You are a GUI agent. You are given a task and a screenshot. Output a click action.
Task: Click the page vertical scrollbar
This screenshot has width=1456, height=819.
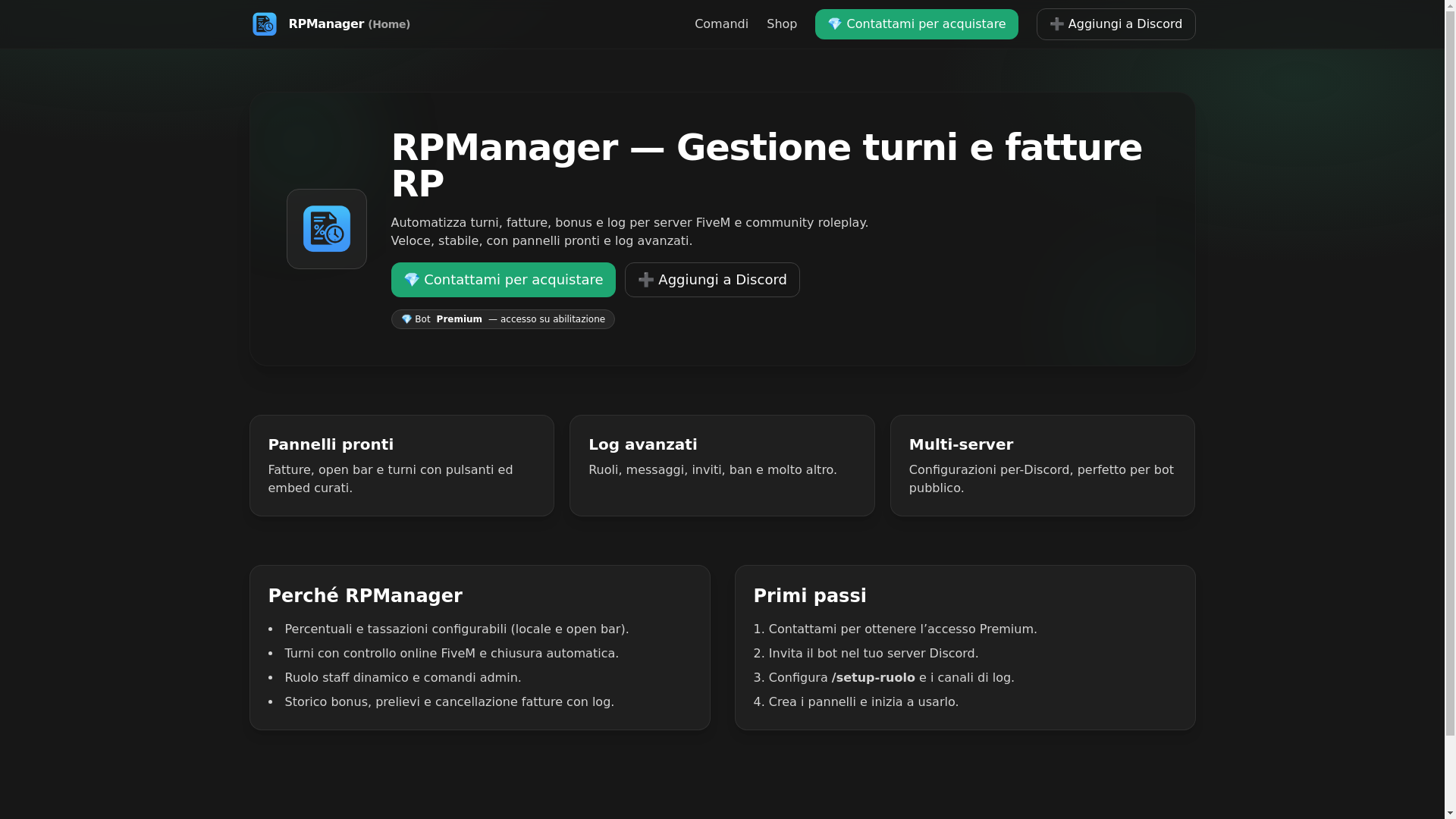pyautogui.click(x=1450, y=409)
